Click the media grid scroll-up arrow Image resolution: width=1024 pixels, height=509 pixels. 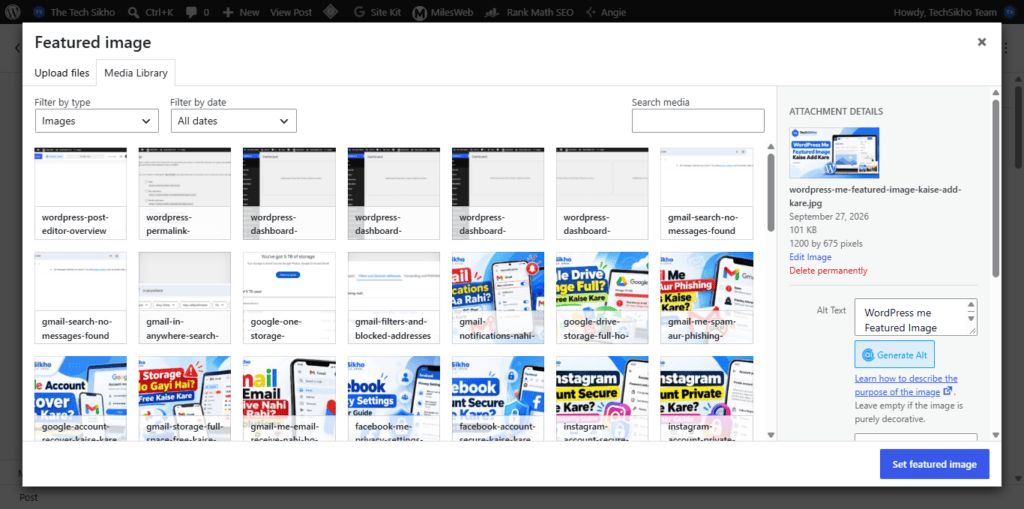coord(771,147)
